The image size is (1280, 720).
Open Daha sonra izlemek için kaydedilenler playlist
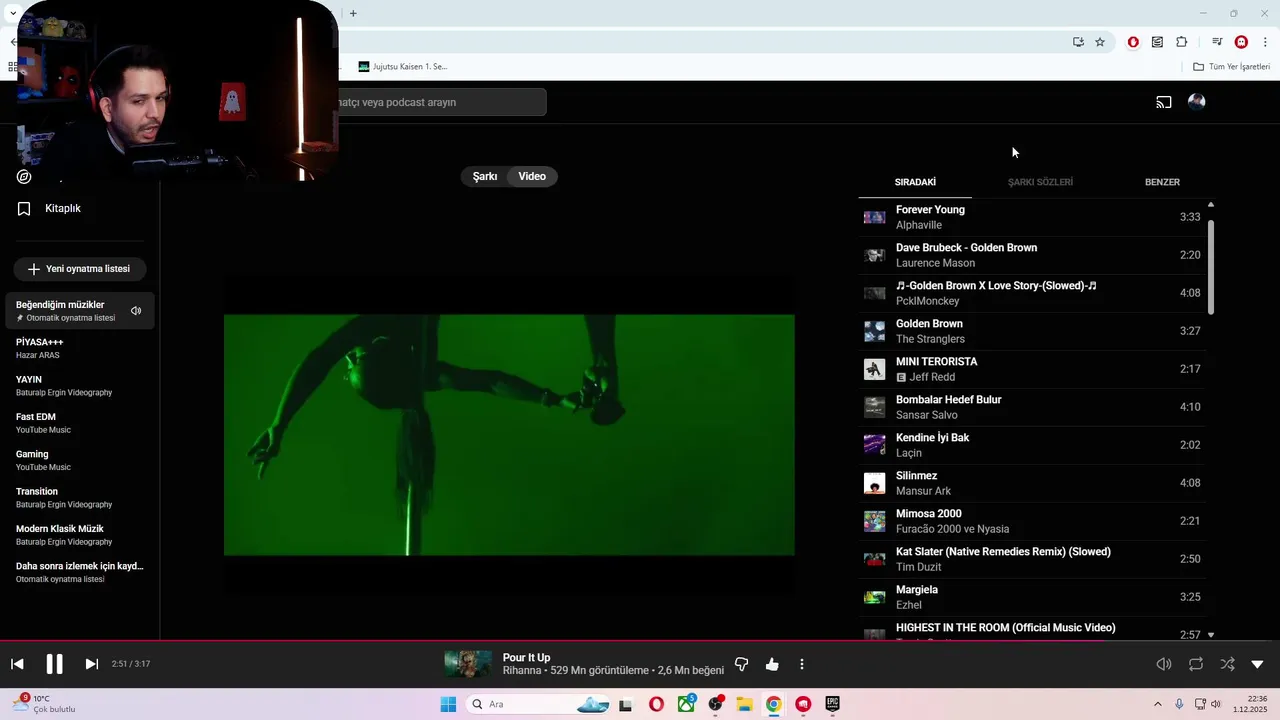[x=79, y=572]
